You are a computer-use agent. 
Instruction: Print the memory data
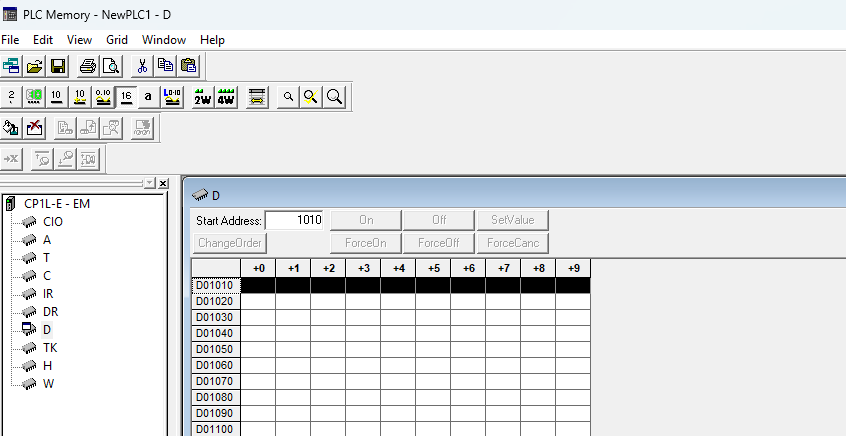tap(88, 66)
